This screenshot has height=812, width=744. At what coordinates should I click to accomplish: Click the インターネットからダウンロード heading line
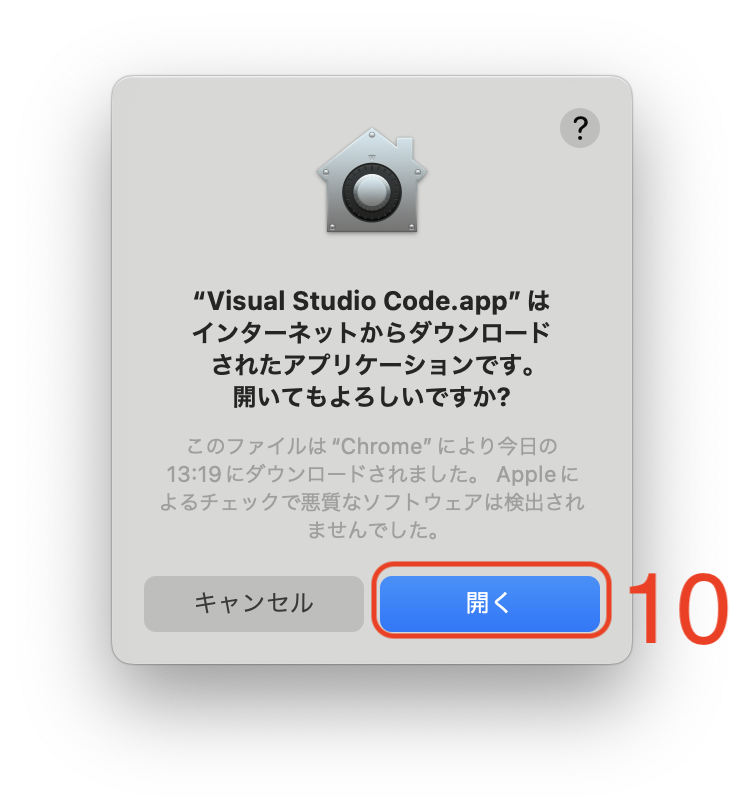(371, 332)
